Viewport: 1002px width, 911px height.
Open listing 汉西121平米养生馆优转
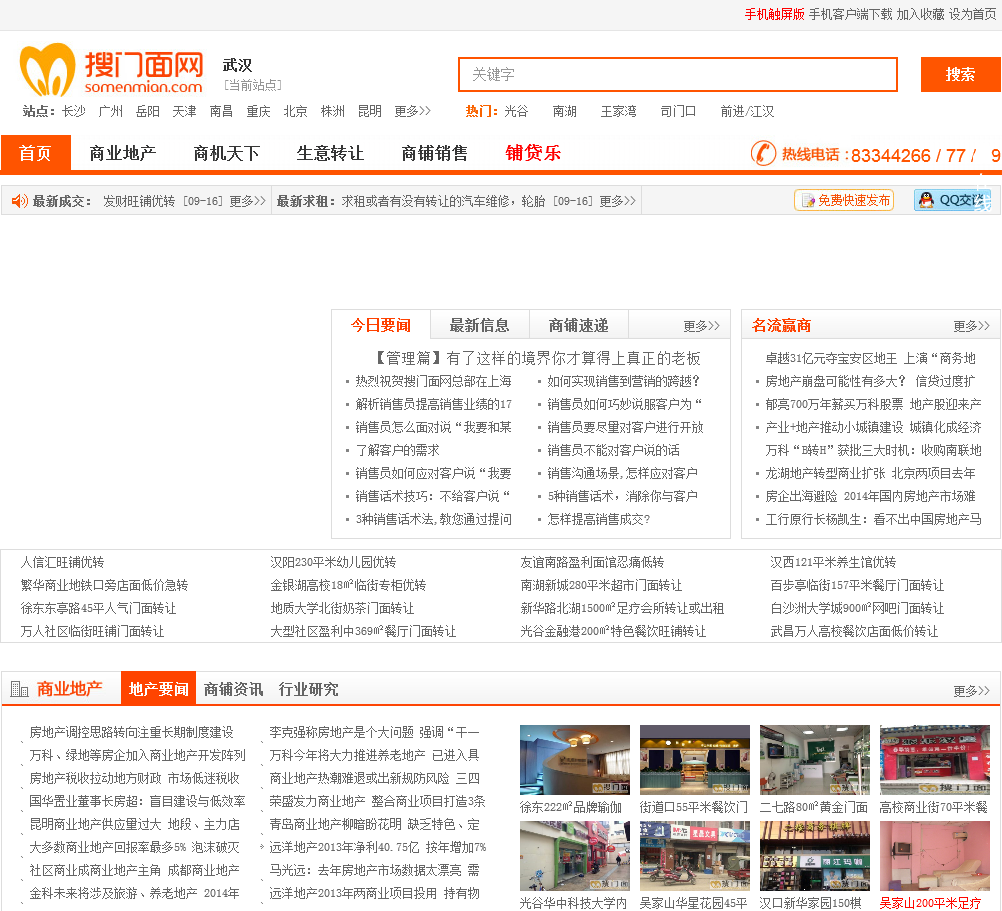click(x=833, y=562)
